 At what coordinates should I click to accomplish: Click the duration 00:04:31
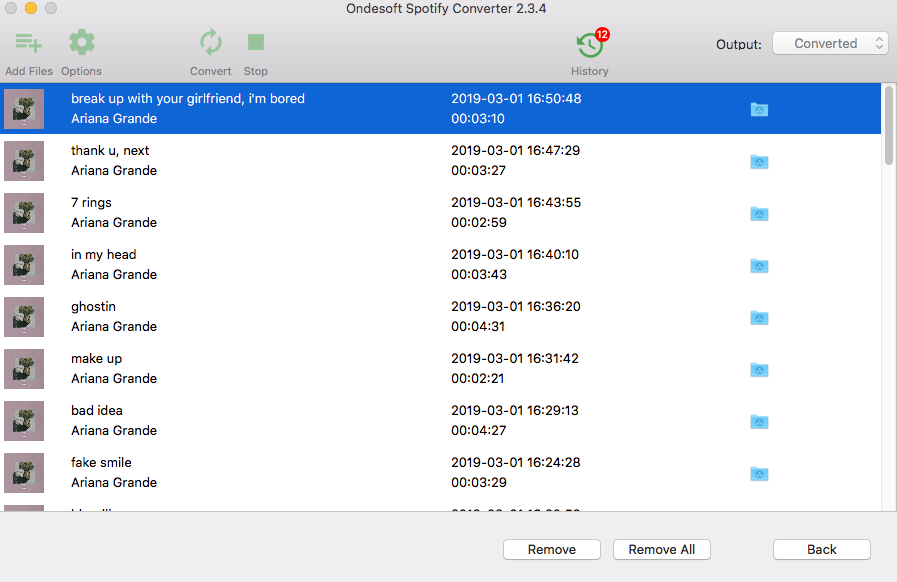pyautogui.click(x=478, y=327)
